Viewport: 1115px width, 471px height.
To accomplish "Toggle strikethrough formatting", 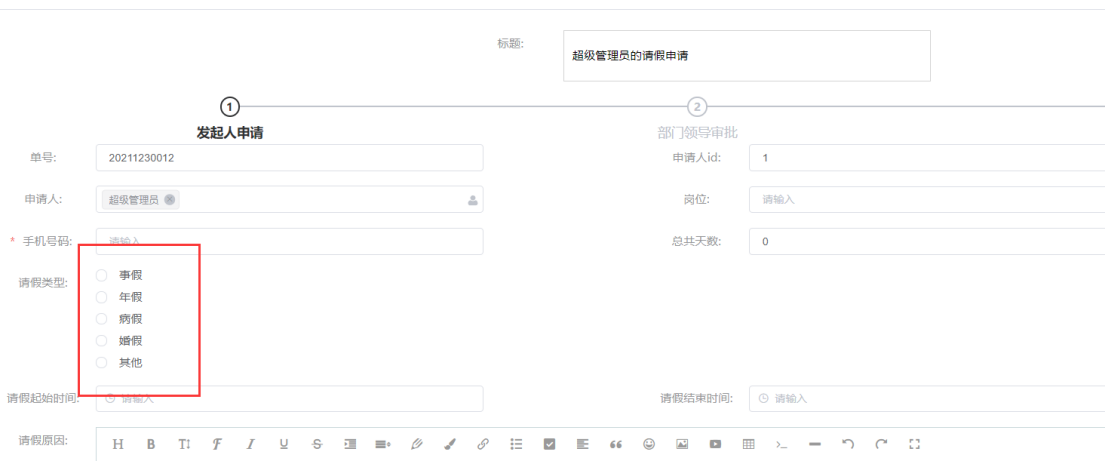I will click(x=317, y=444).
